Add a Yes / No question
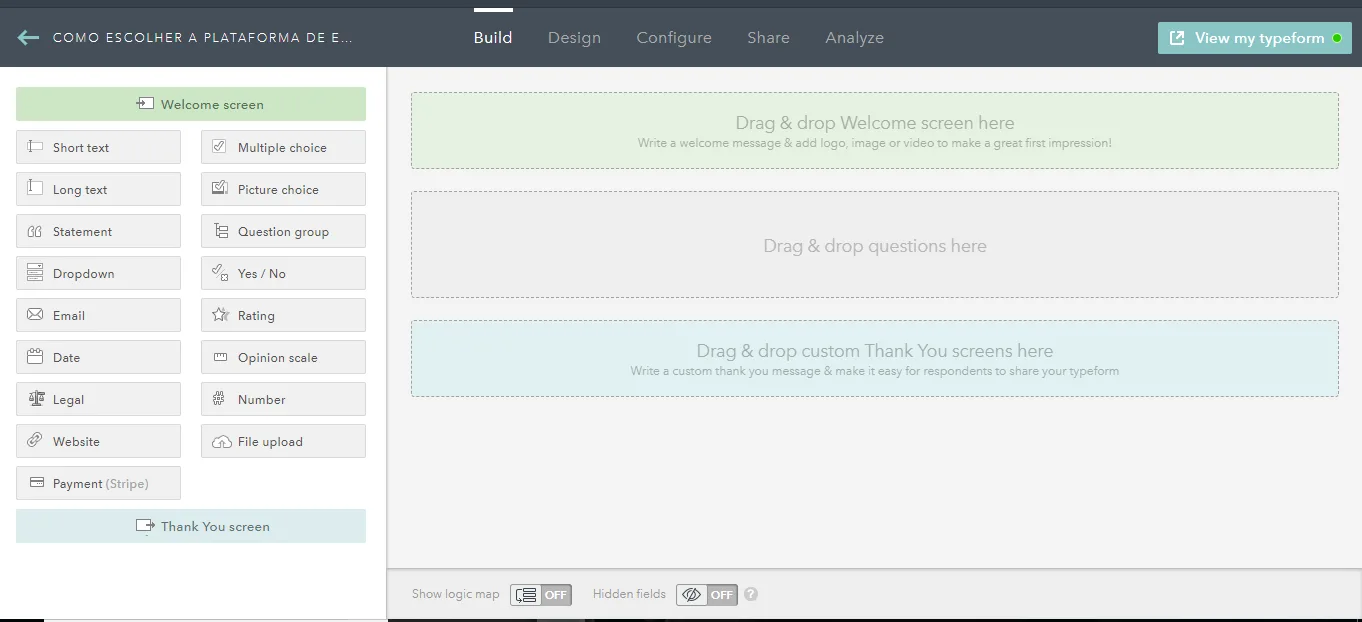This screenshot has height=622, width=1362. [283, 273]
